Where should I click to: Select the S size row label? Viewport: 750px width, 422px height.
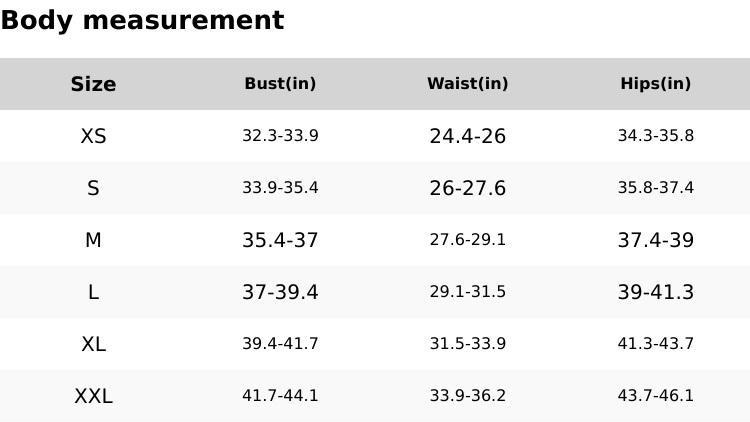tap(93, 188)
